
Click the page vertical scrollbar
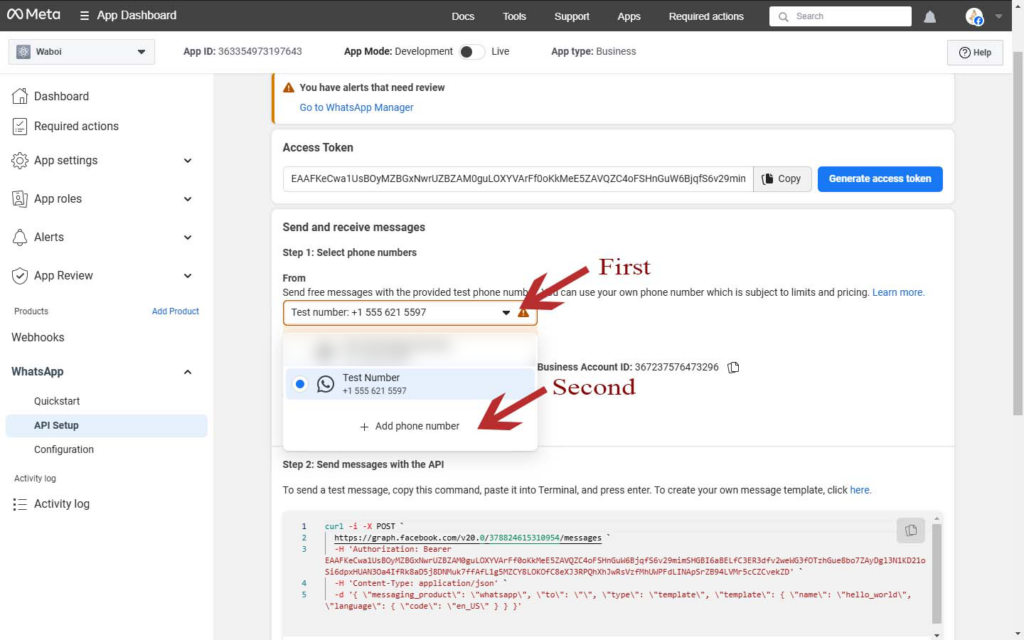1017,234
